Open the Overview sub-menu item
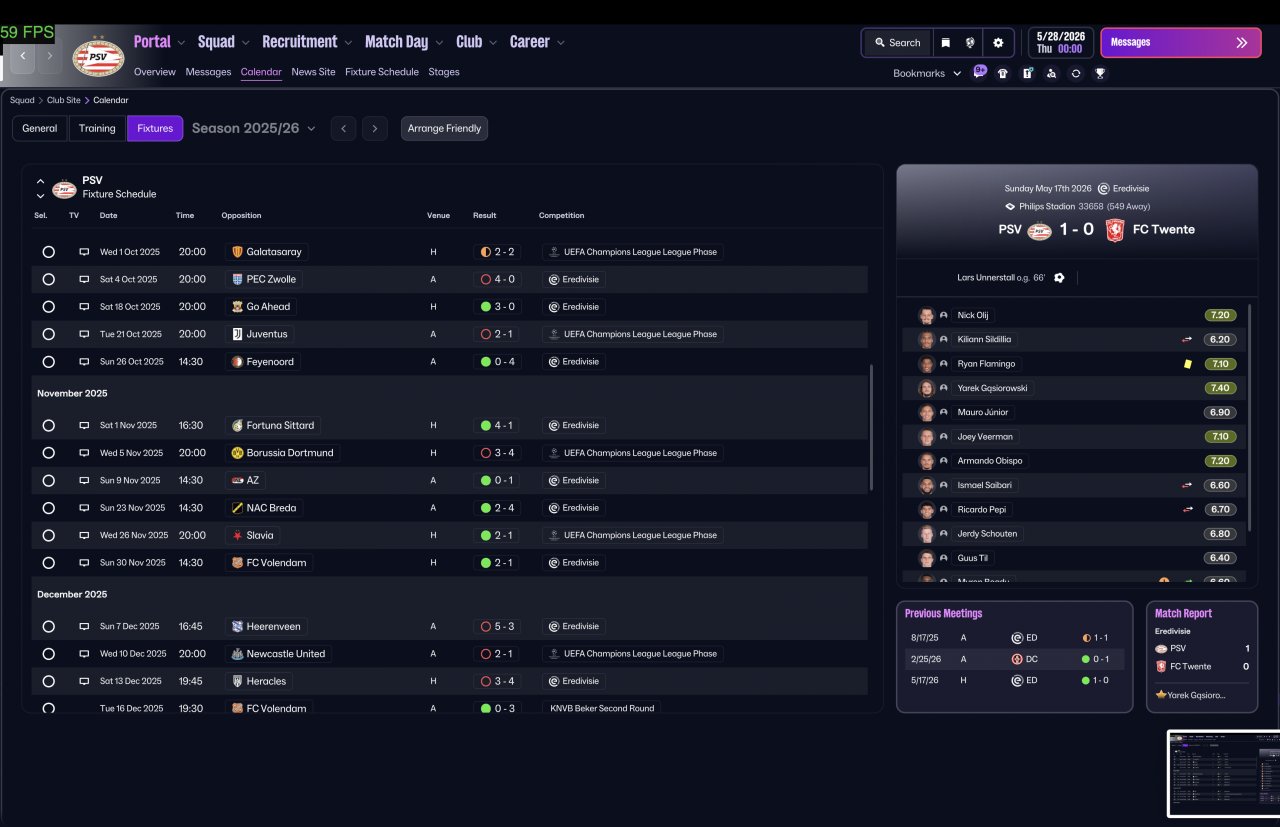1280x827 pixels. (155, 72)
